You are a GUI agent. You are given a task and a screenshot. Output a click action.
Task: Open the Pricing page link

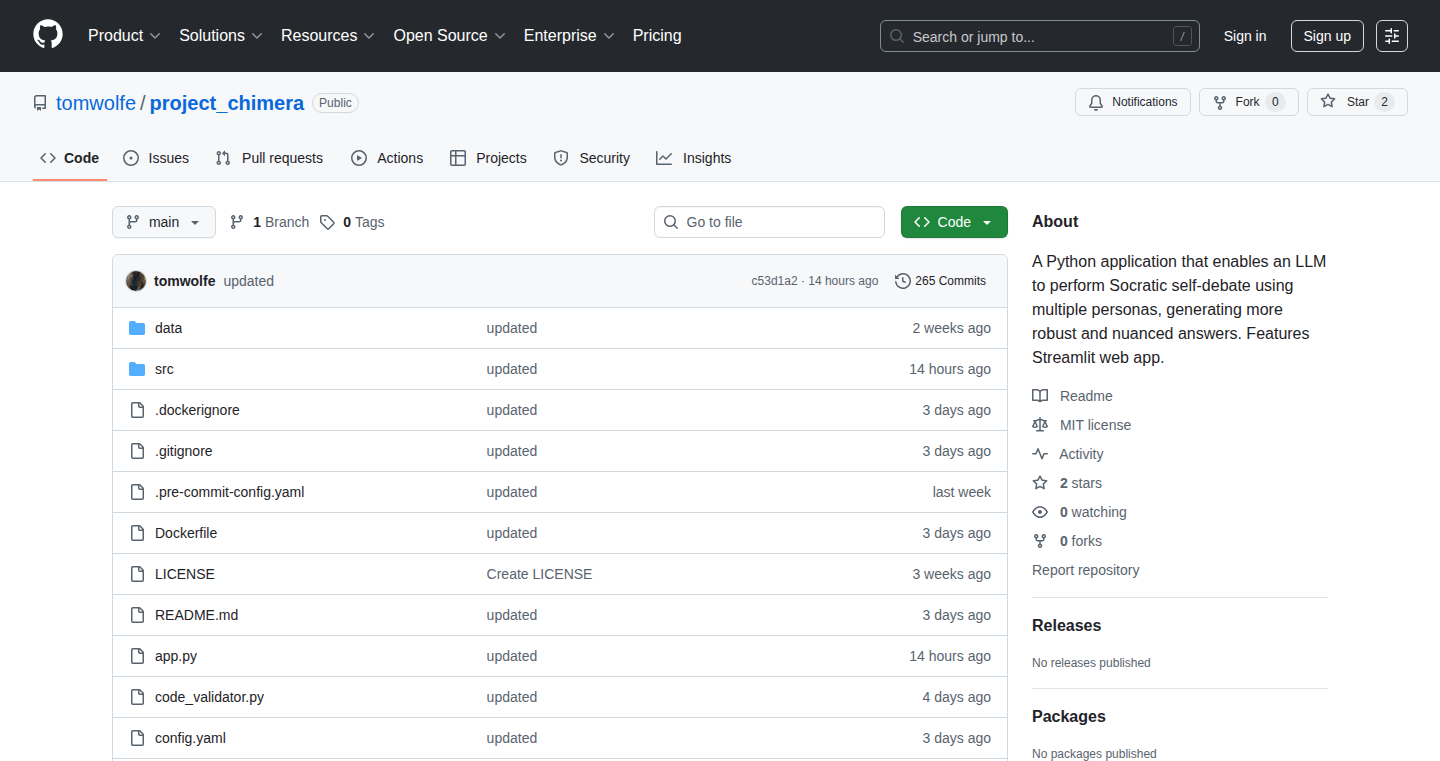657,35
